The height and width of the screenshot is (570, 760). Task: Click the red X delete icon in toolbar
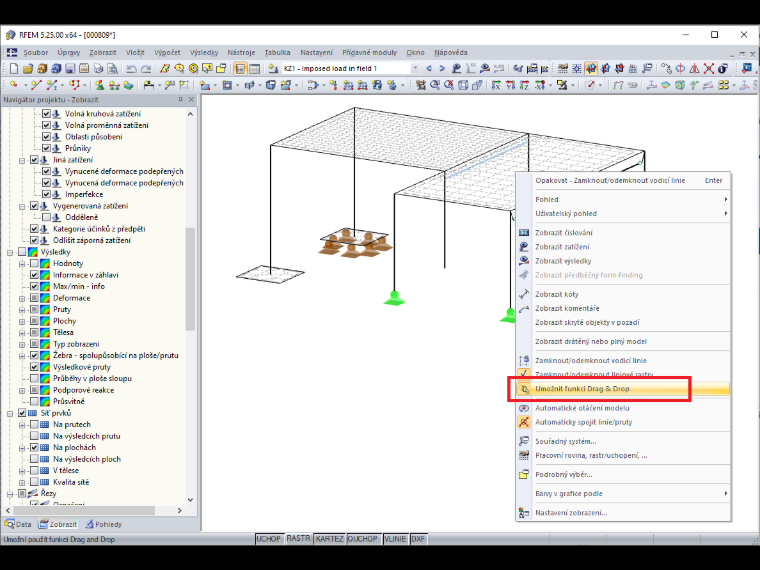(x=709, y=69)
